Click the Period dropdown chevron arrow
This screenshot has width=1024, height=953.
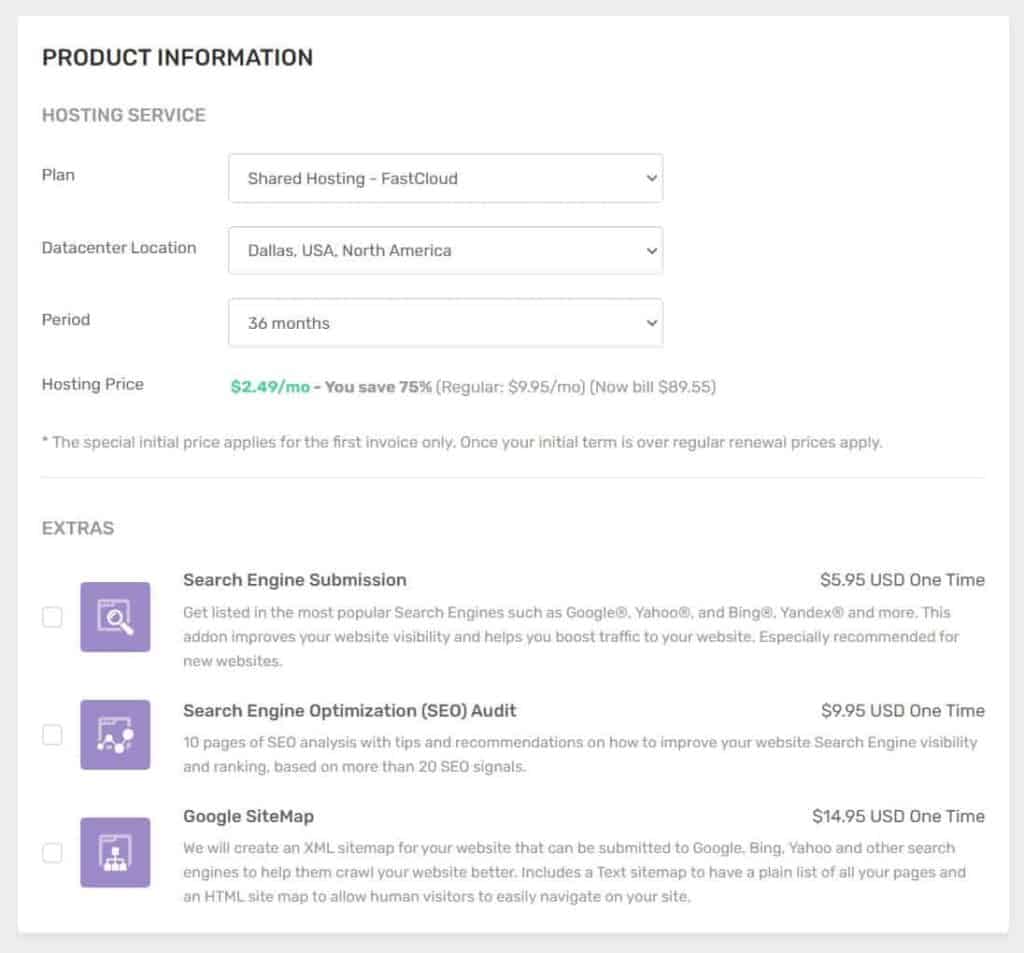pos(651,322)
